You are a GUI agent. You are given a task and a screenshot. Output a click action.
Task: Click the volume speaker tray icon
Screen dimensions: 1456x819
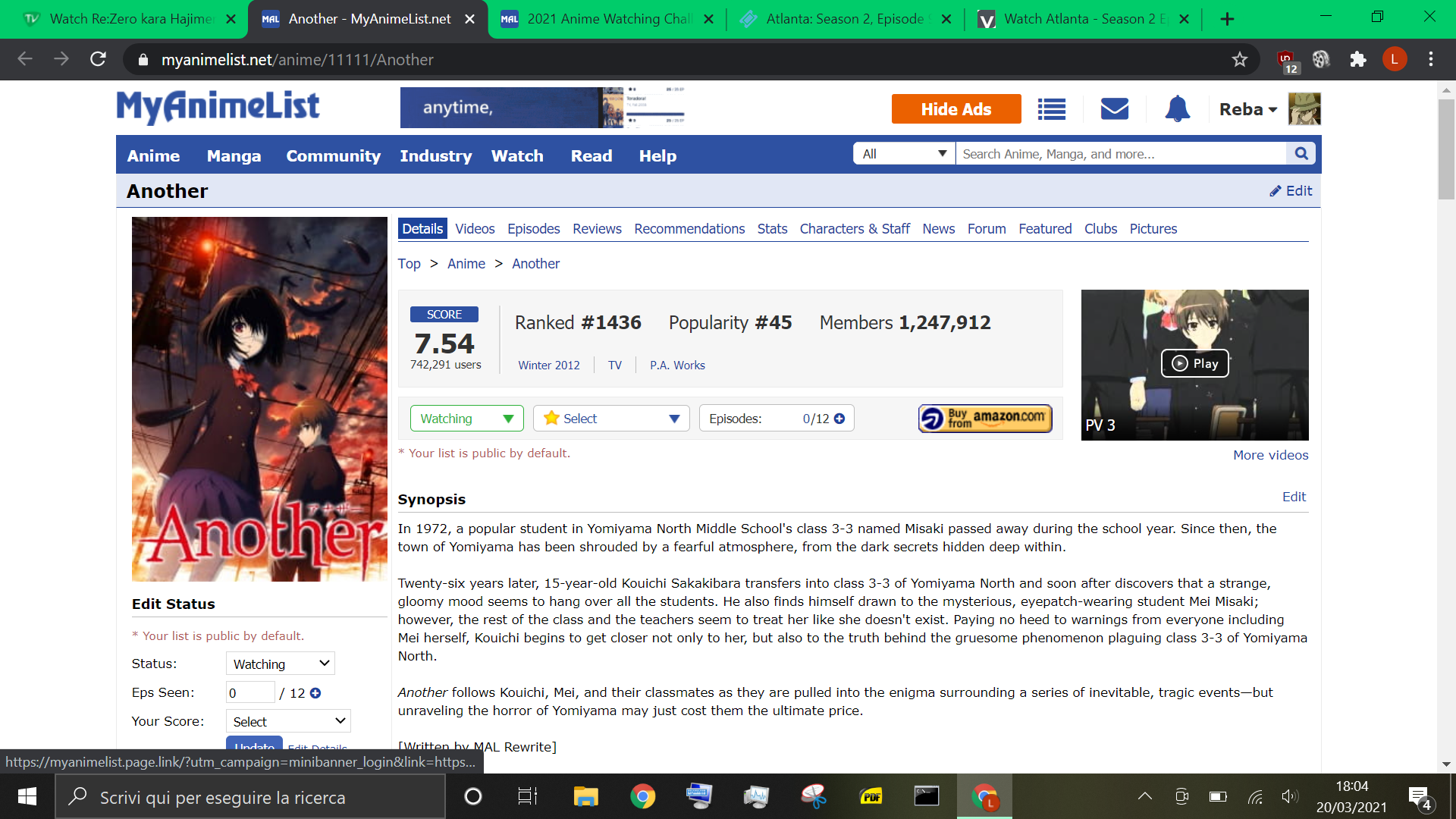tap(1288, 796)
